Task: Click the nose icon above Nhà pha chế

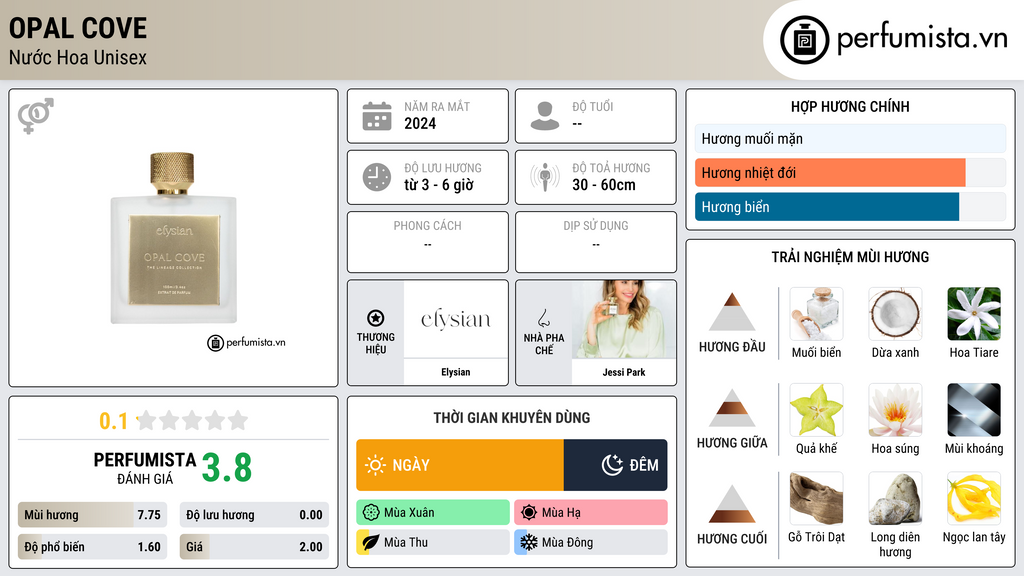Action: coord(543,318)
